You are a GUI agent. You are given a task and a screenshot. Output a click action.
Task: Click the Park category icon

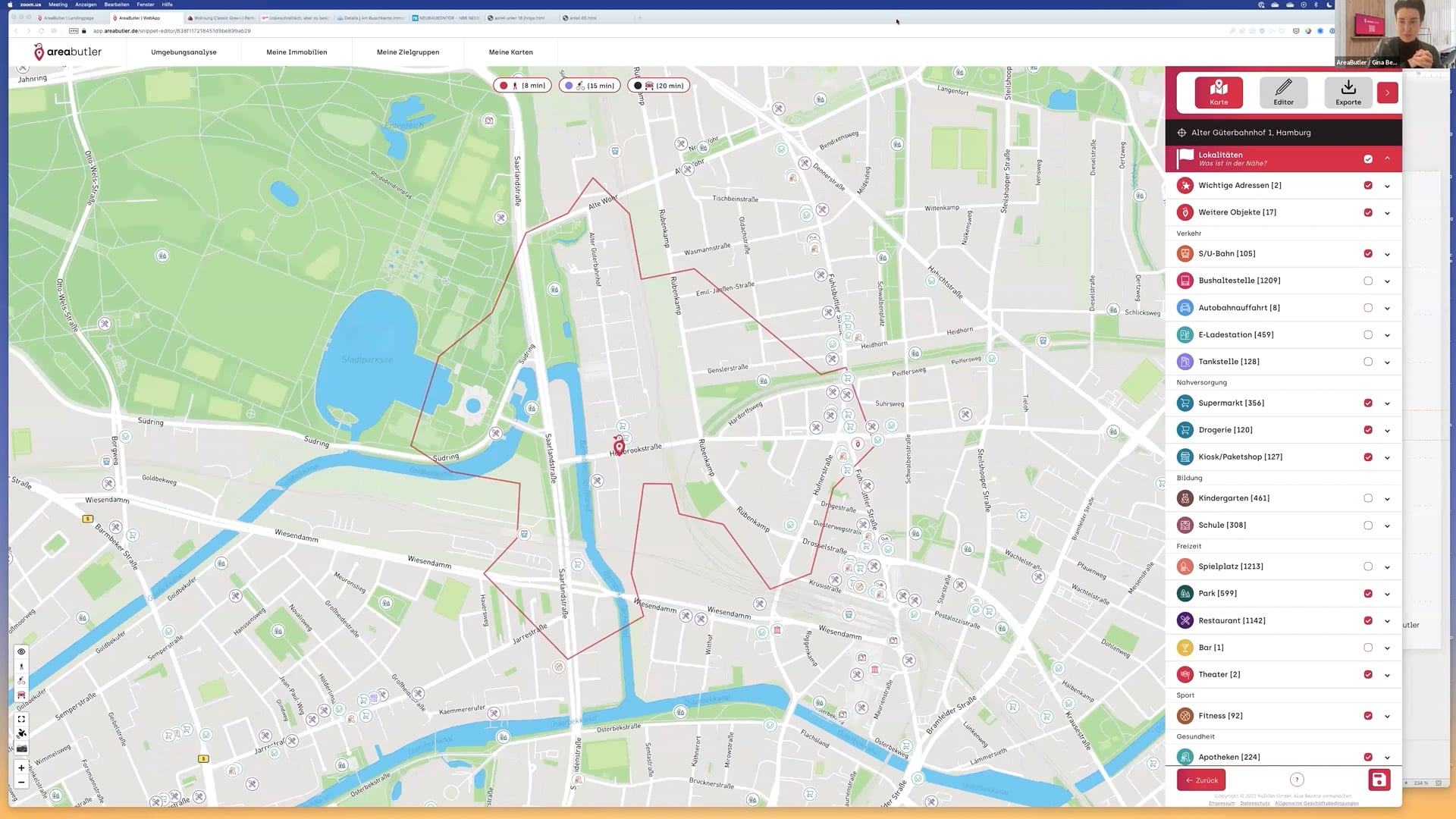(x=1185, y=594)
